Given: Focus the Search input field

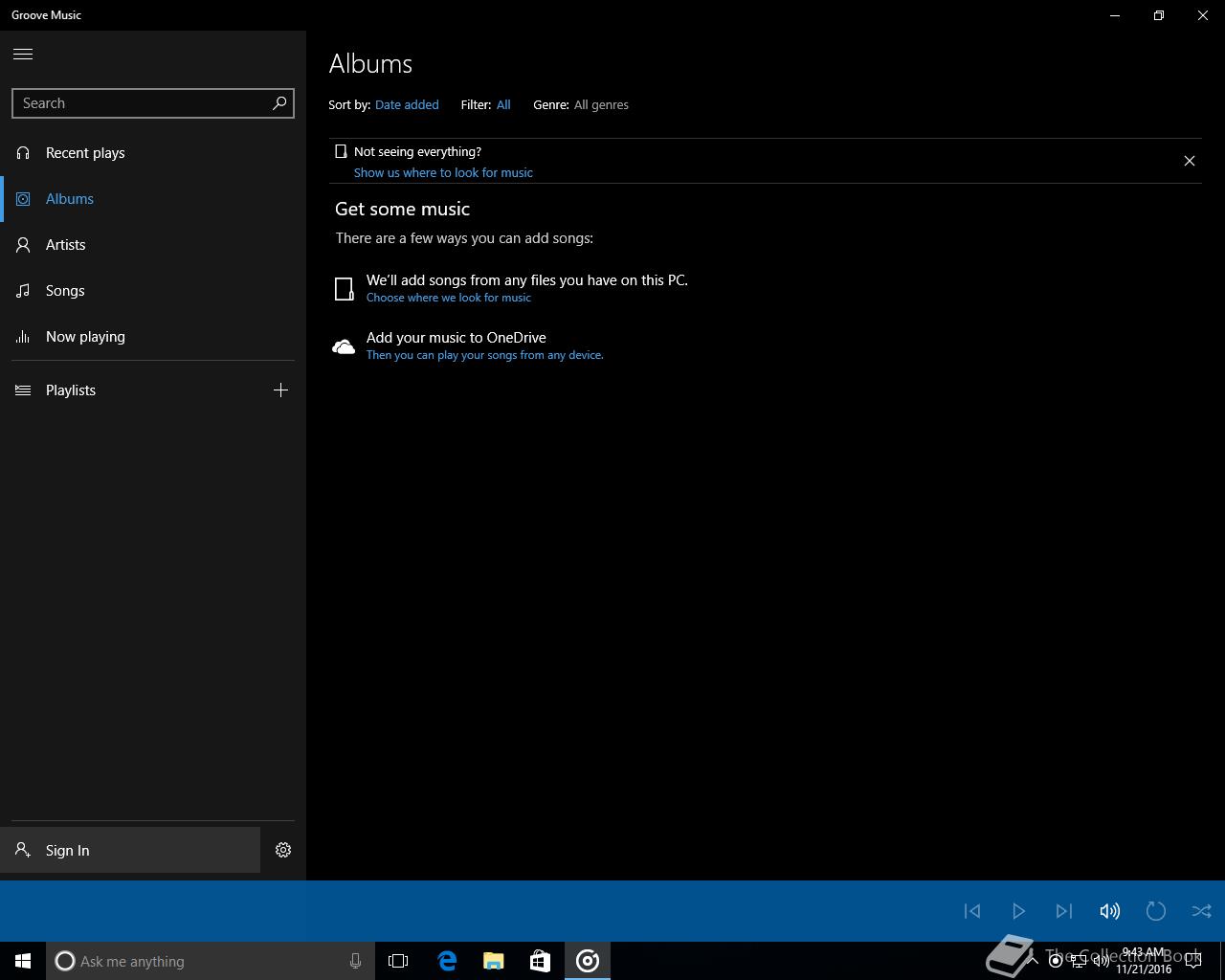Looking at the screenshot, I should click(x=153, y=103).
